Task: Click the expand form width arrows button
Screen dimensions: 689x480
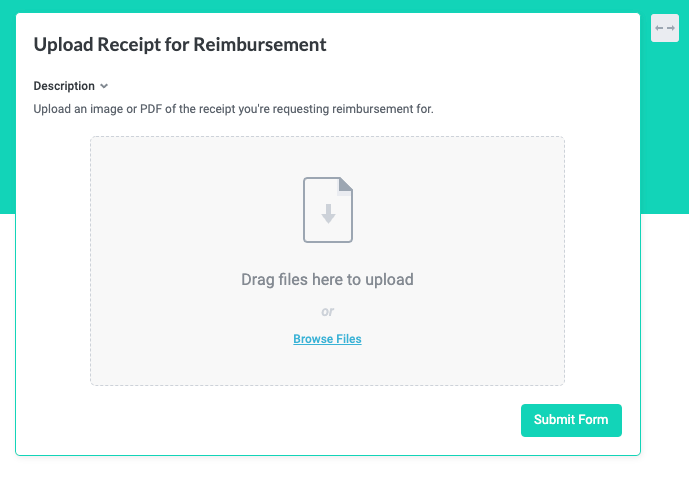Action: click(665, 28)
